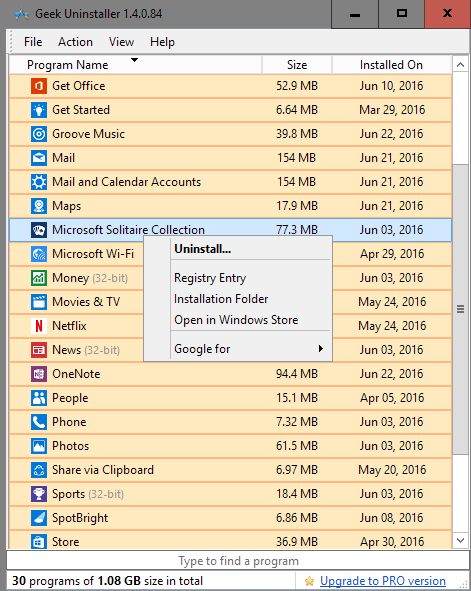Screen dimensions: 471x591
Task: Click the 6.64 MB size value
Action: coord(297,110)
